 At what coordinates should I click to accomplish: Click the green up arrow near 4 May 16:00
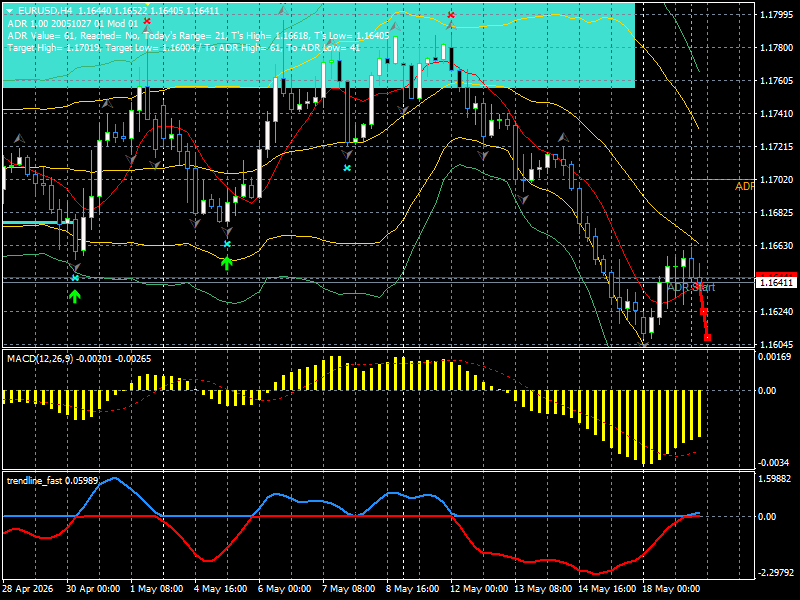coord(227,263)
